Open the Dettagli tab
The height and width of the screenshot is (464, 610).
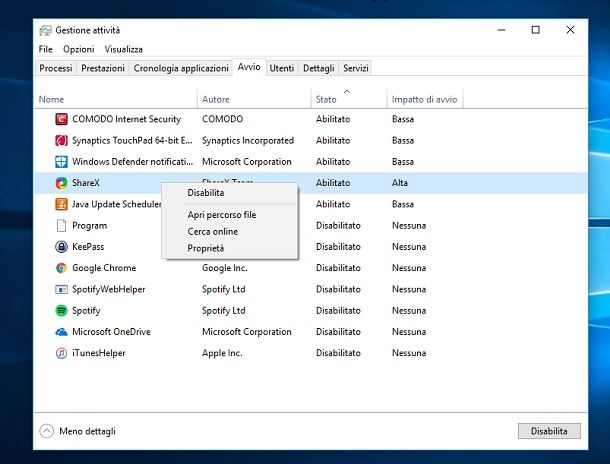tap(319, 68)
